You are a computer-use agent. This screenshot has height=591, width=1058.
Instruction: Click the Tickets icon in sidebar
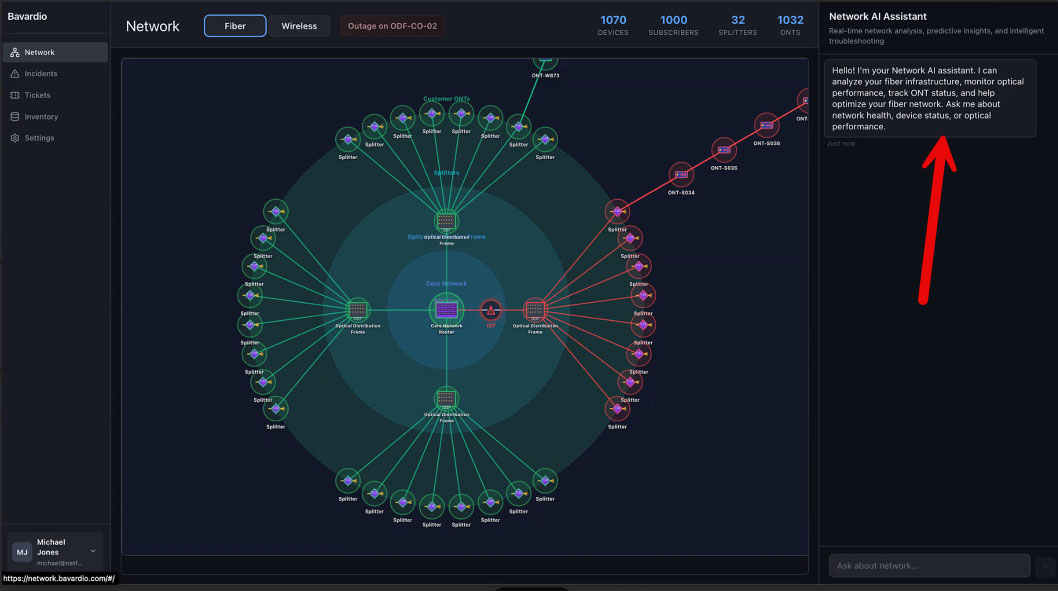click(x=15, y=95)
